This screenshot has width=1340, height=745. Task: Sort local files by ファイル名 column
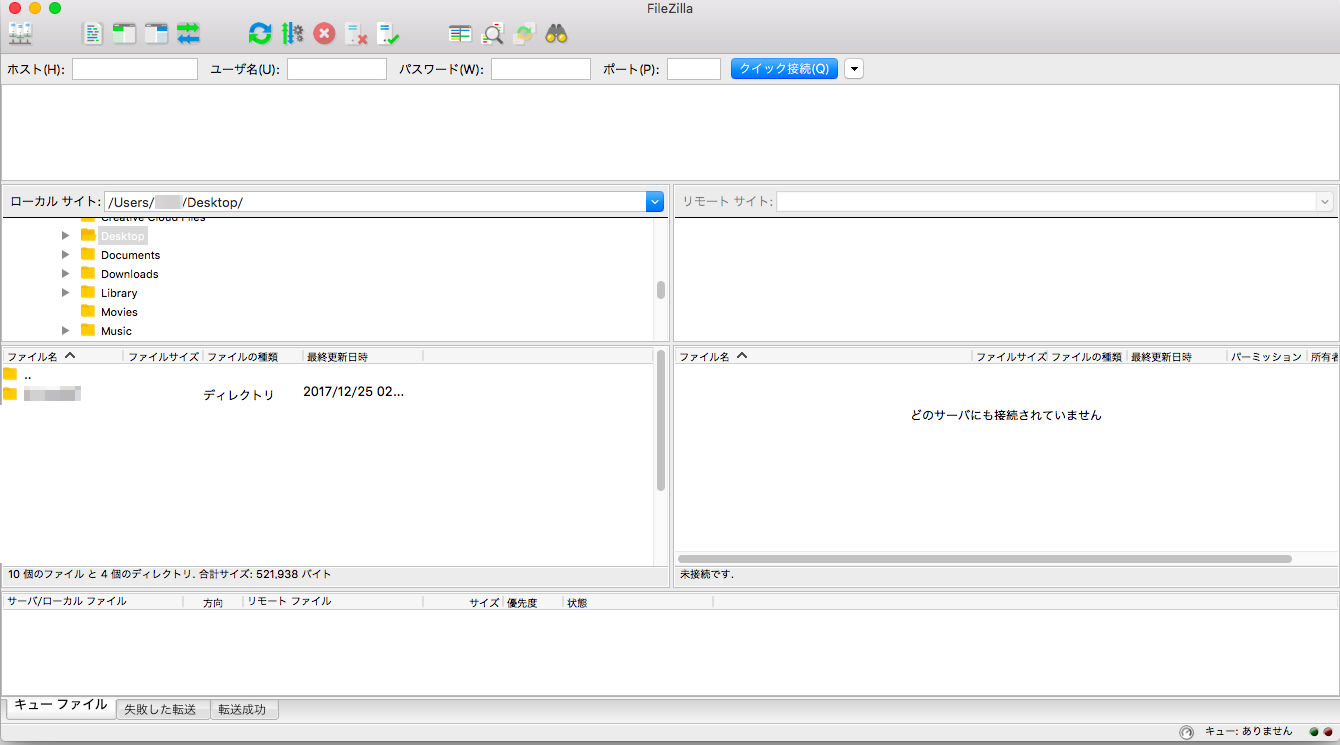(62, 356)
